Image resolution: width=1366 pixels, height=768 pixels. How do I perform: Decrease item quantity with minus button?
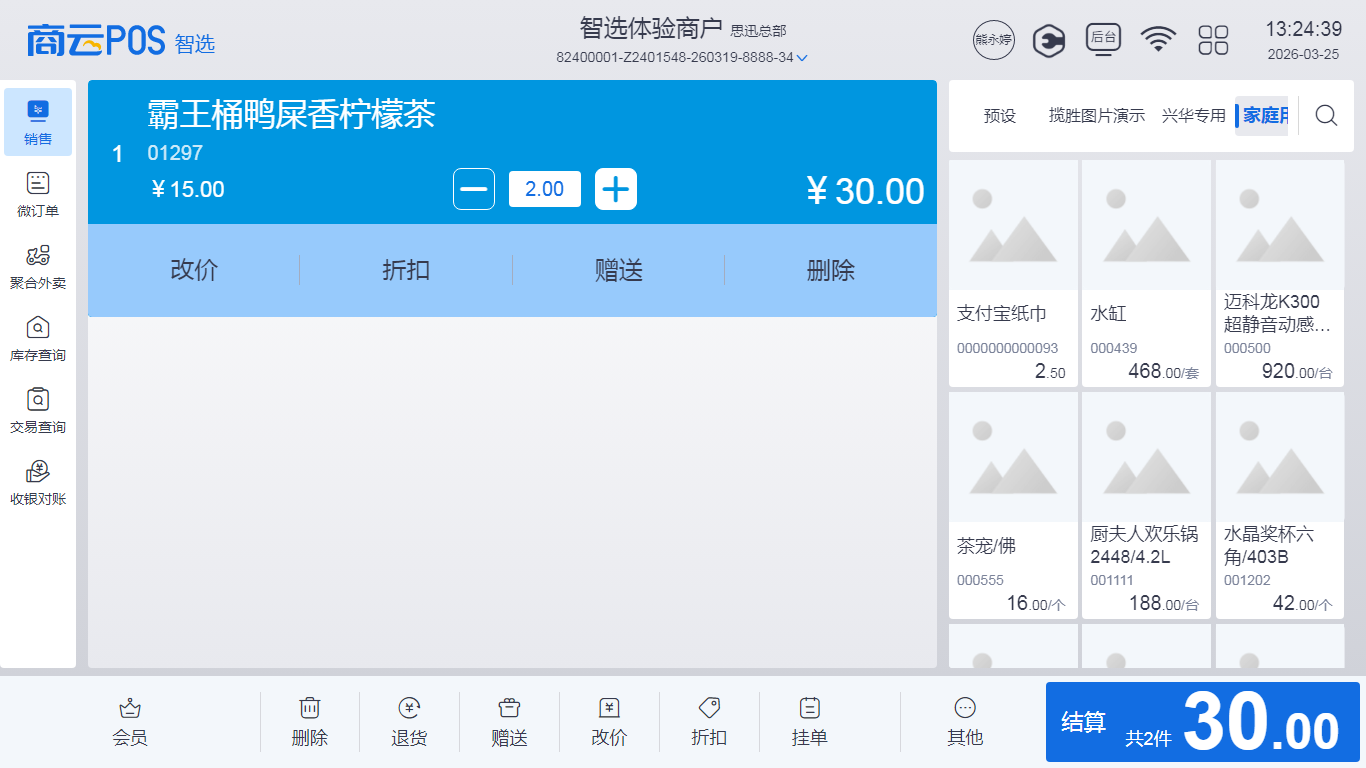point(474,189)
